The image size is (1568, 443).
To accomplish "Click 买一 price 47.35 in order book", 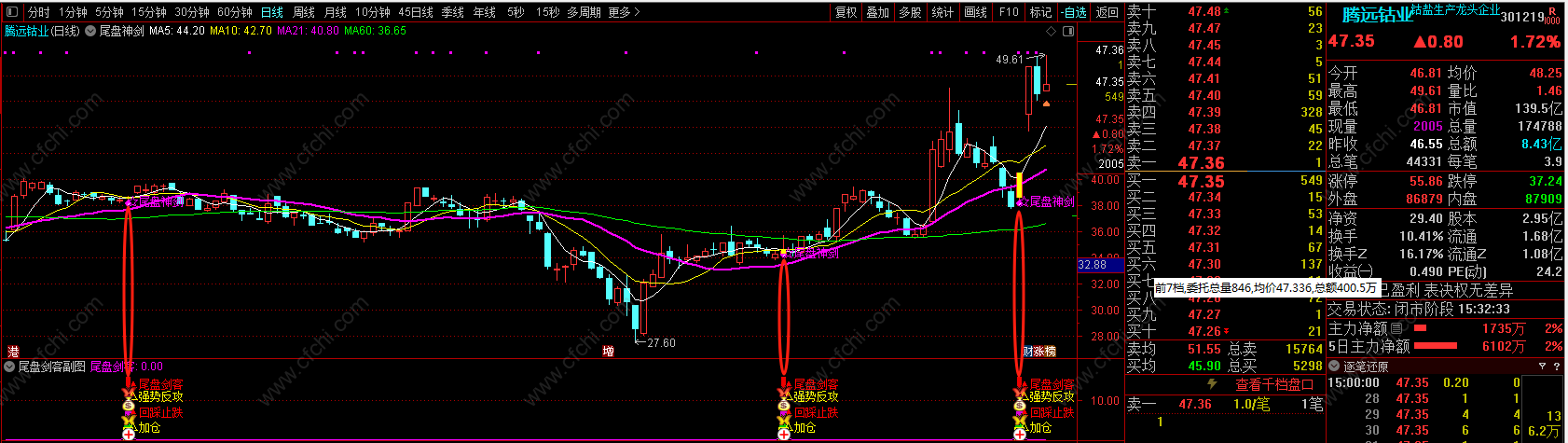I will tap(1201, 181).
